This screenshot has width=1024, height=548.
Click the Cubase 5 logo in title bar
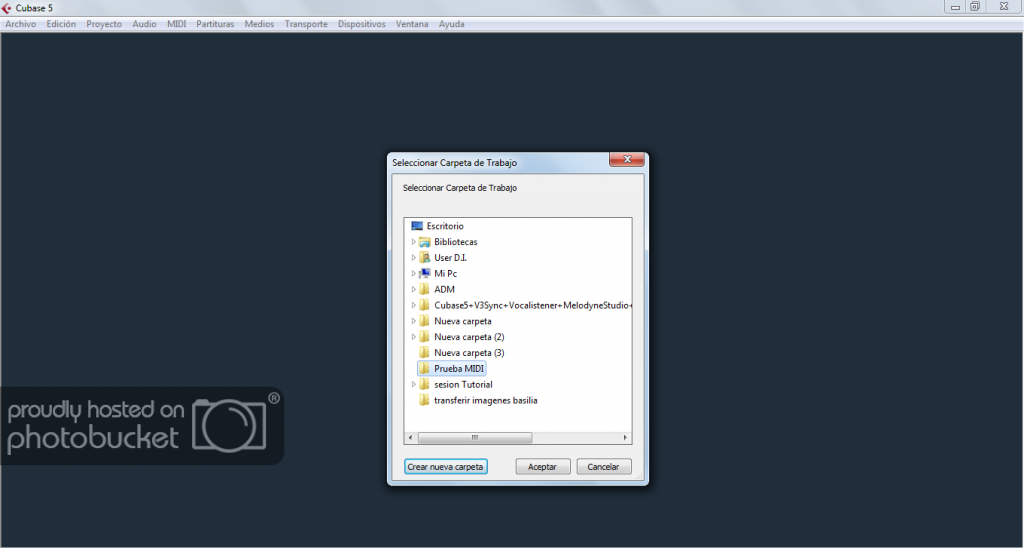(x=7, y=8)
